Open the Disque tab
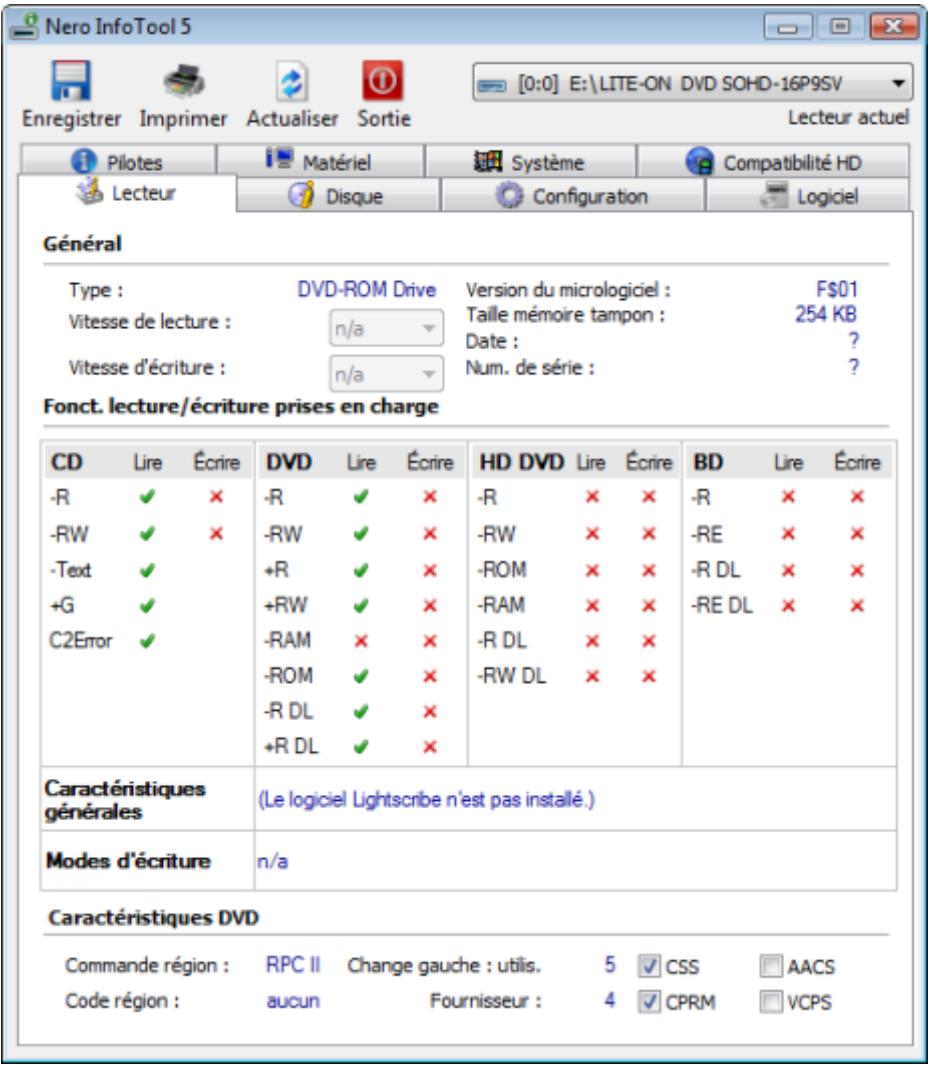 [x=337, y=196]
